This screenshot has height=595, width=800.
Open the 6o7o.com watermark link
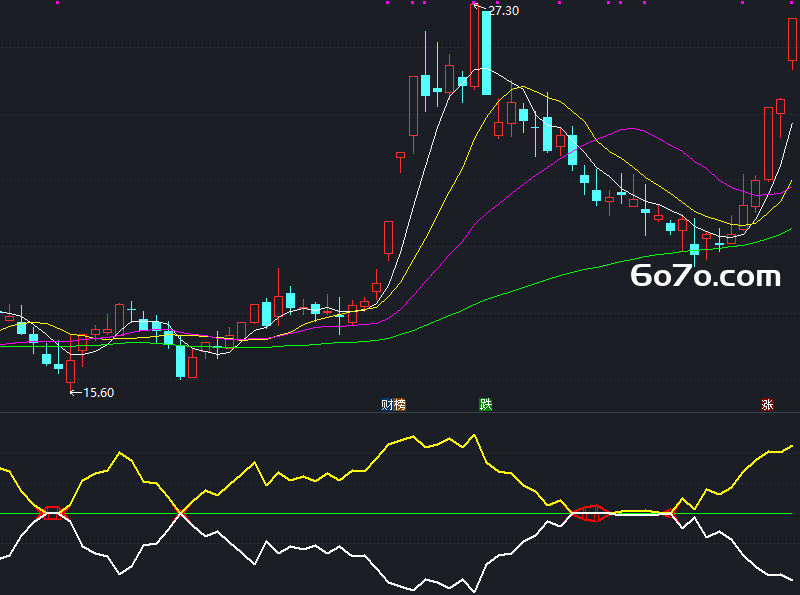pyautogui.click(x=706, y=276)
